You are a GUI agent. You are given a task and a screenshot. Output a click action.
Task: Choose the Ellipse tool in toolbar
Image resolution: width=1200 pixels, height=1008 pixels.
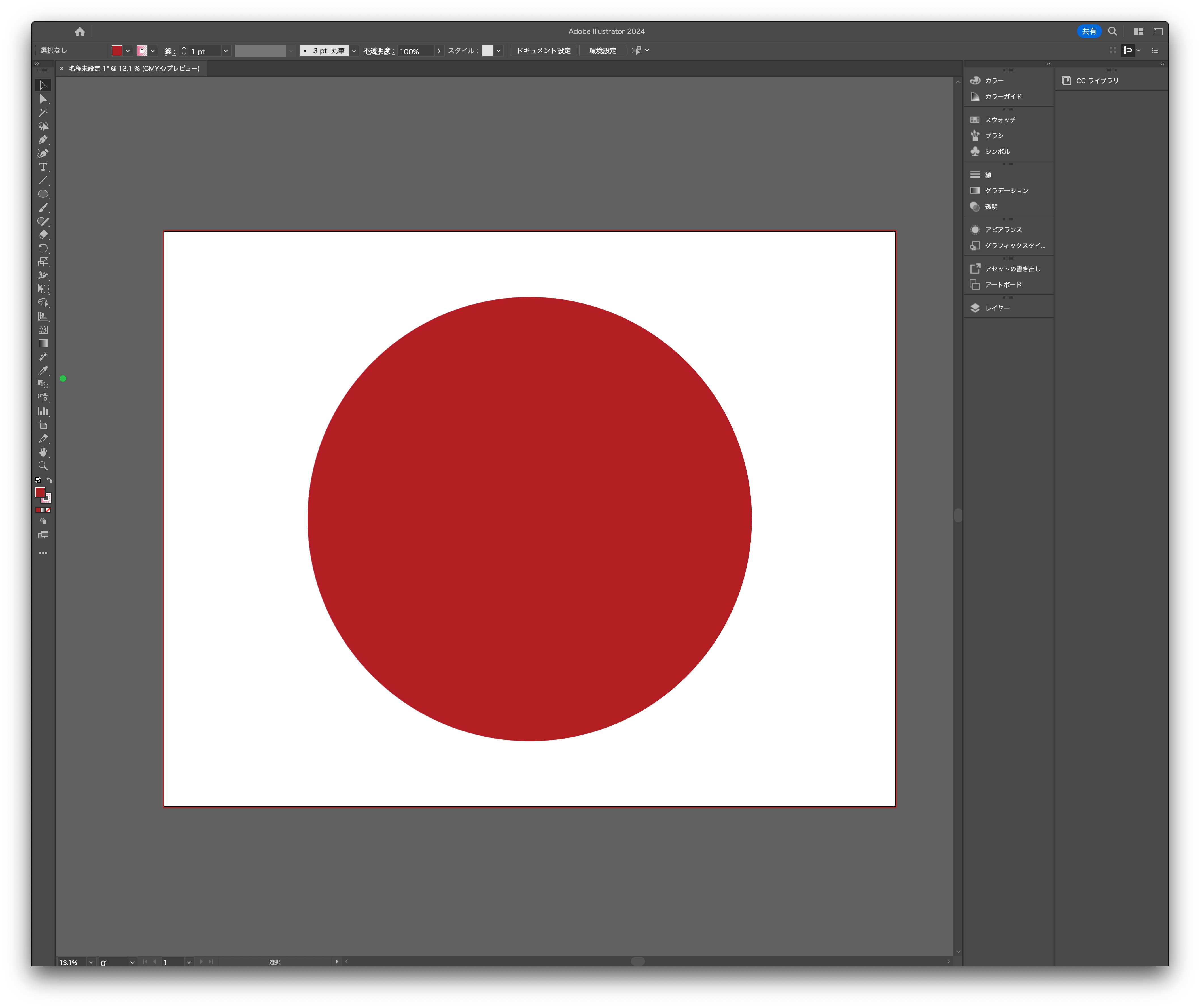click(43, 194)
